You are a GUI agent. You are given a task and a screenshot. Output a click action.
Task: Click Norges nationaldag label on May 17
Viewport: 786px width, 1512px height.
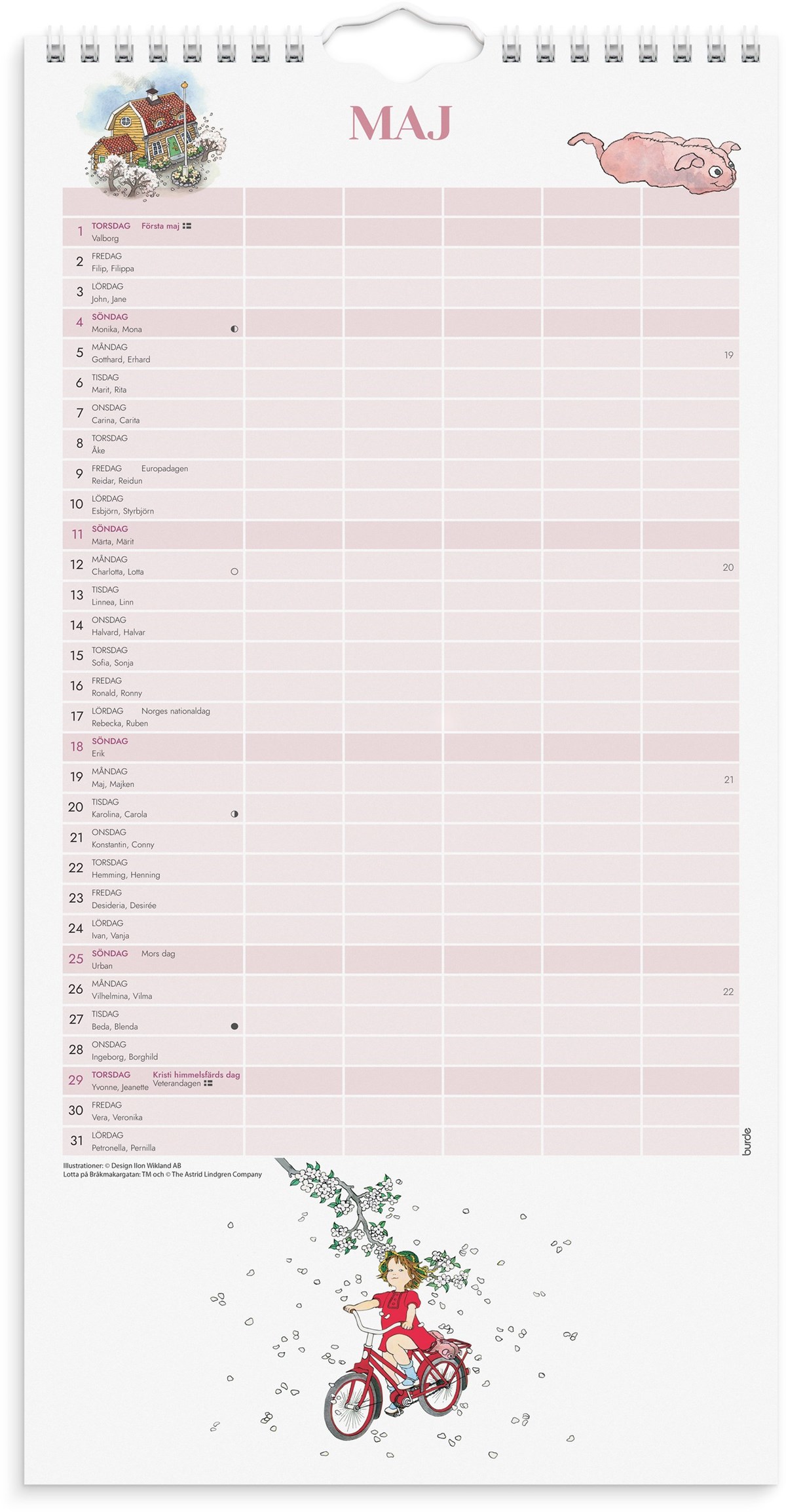[176, 711]
